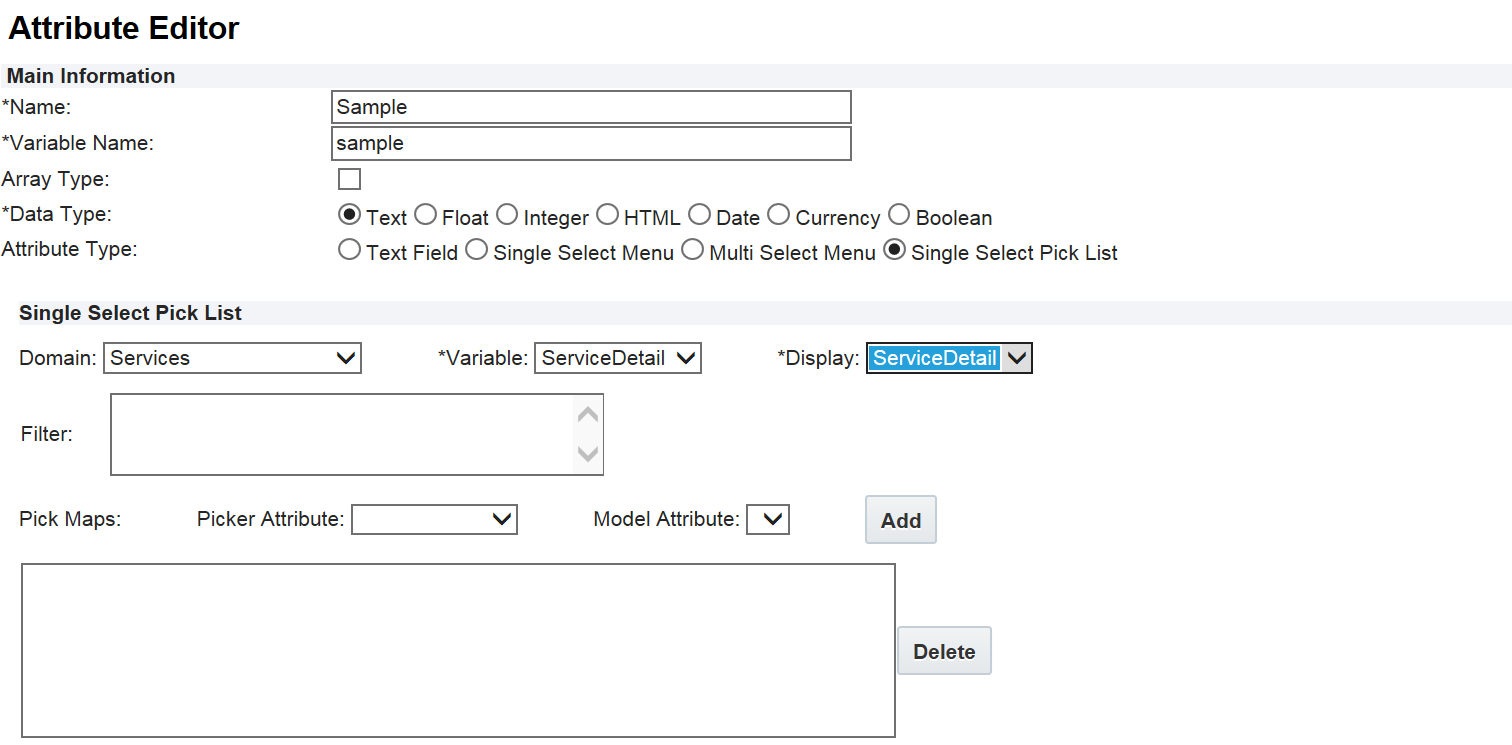Expand the Variable dropdown
1512x745 pixels.
pyautogui.click(x=618, y=358)
